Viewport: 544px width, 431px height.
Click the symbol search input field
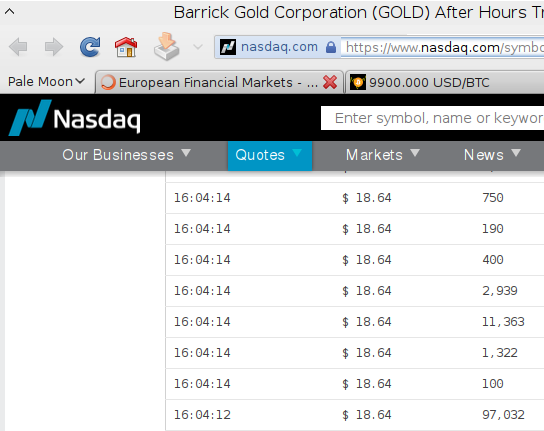point(432,118)
